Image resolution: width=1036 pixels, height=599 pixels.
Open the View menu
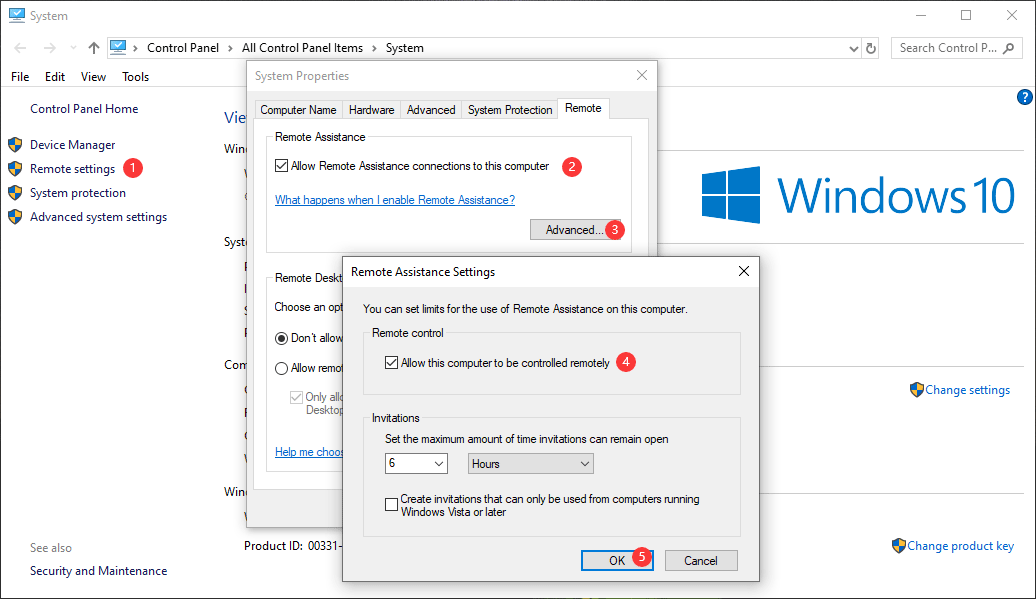click(93, 76)
